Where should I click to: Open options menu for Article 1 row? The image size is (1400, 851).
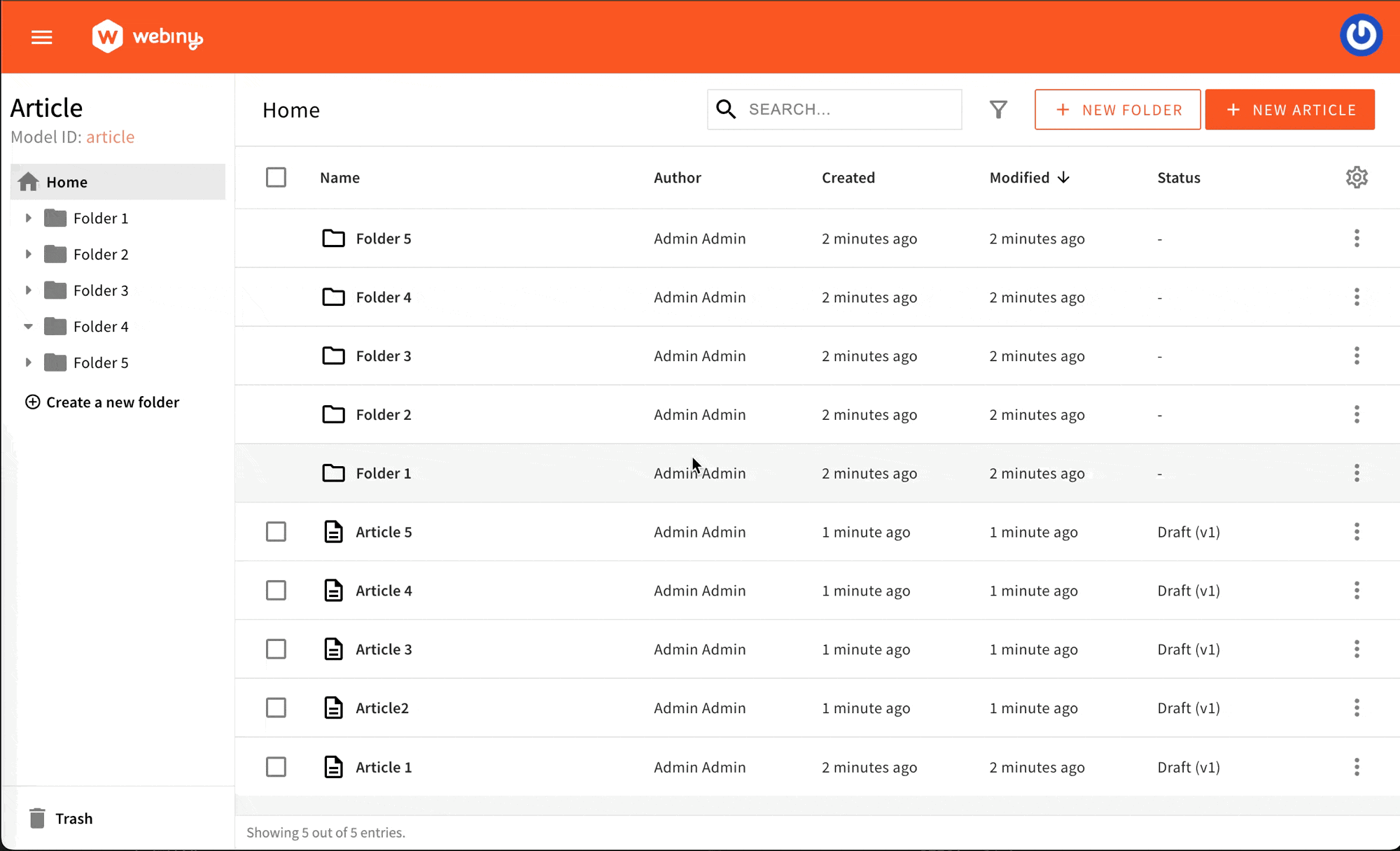[1357, 767]
